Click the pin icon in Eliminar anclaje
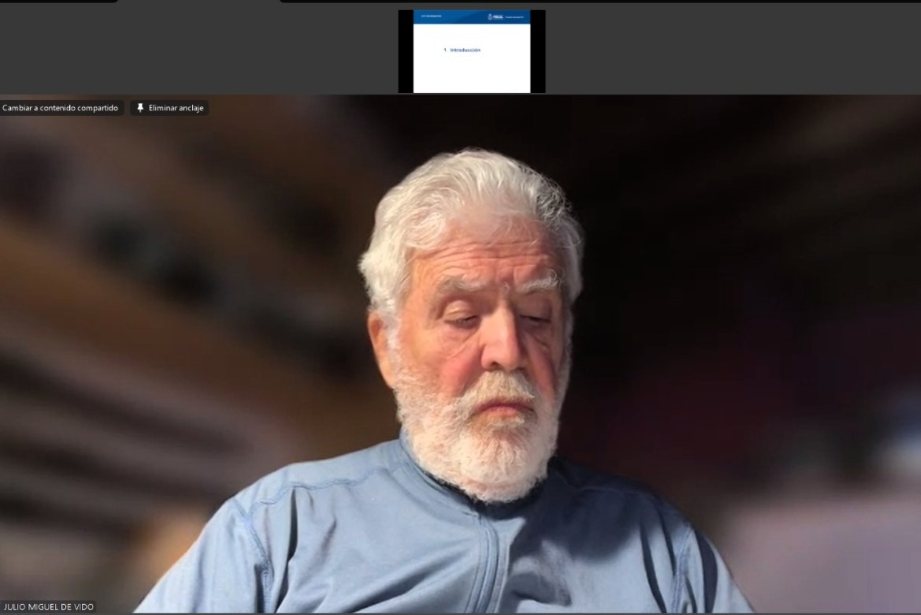 tap(140, 108)
